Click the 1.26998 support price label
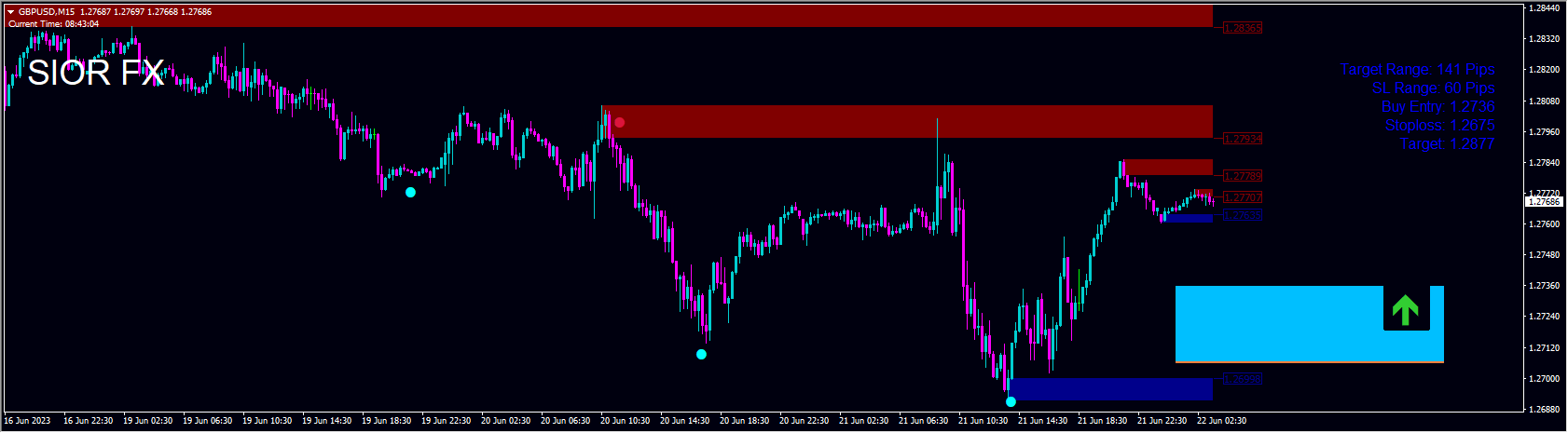1568x433 pixels. click(x=1243, y=379)
